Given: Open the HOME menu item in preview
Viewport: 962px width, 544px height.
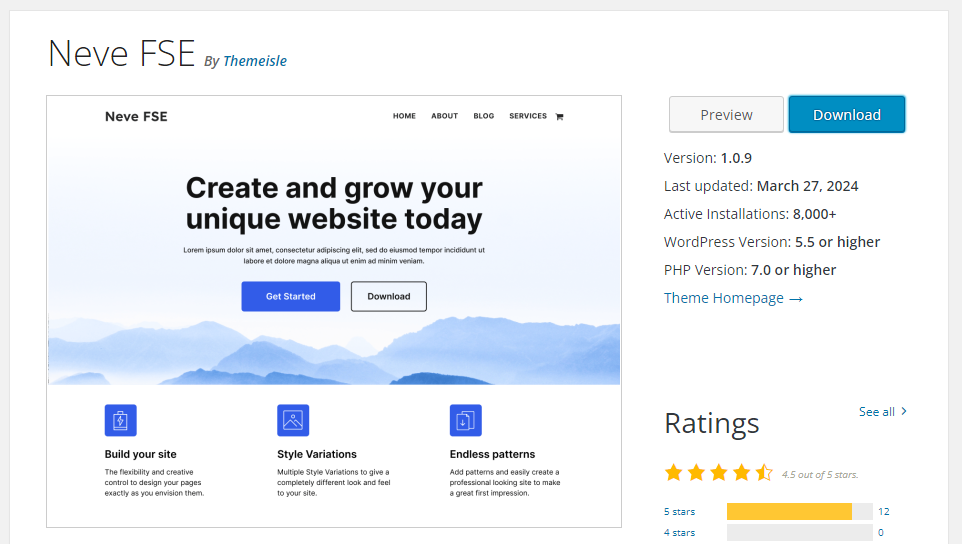Looking at the screenshot, I should pyautogui.click(x=404, y=116).
